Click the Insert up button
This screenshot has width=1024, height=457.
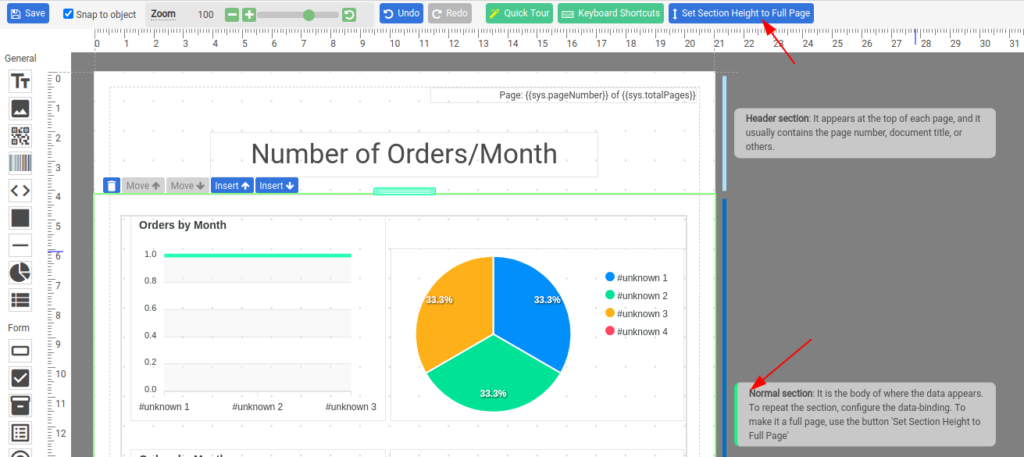(x=231, y=186)
